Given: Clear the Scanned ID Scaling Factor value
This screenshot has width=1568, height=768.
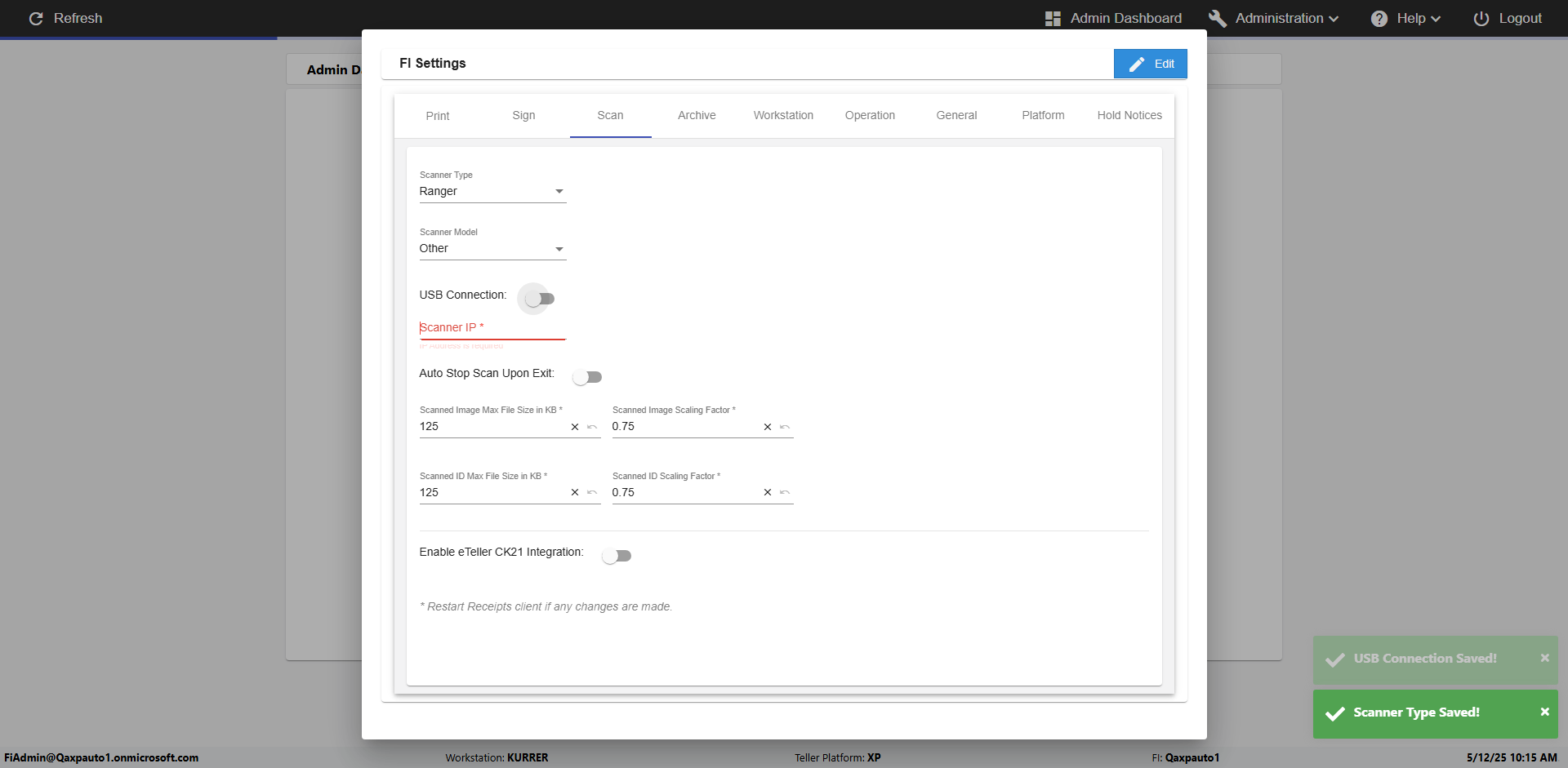Looking at the screenshot, I should (768, 492).
